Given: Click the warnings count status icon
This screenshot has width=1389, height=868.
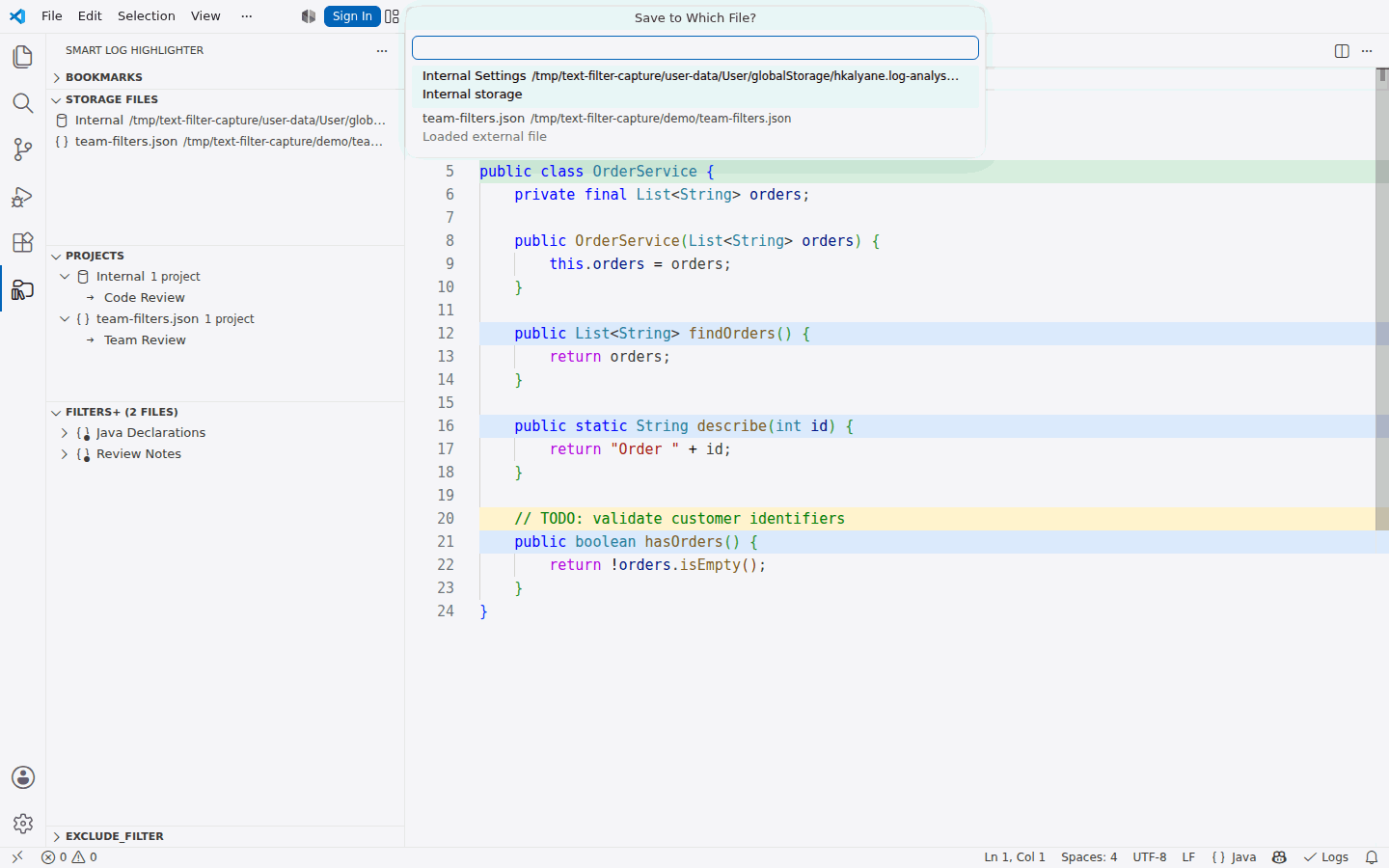Looking at the screenshot, I should pos(85,856).
